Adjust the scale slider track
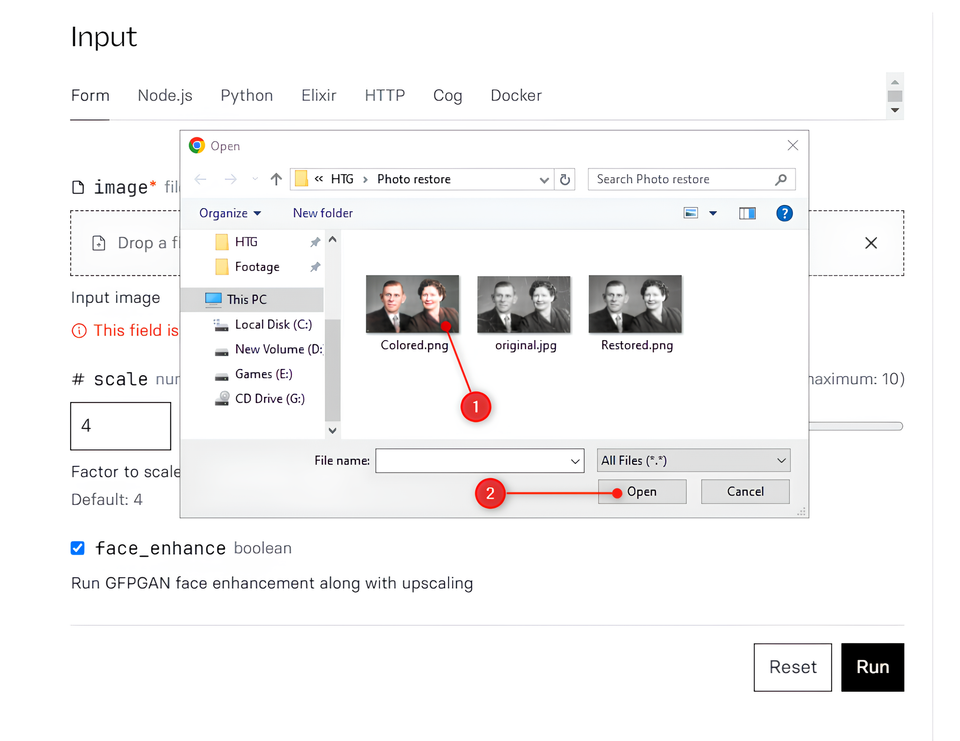 tap(855, 426)
